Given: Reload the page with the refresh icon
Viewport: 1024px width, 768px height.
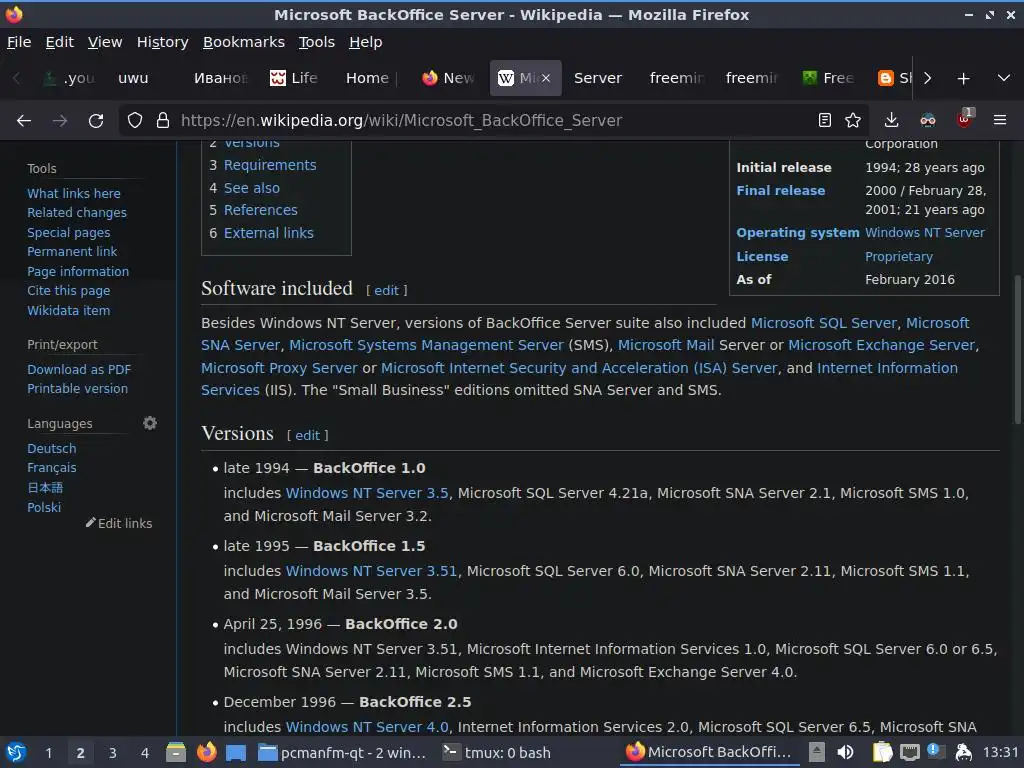Looking at the screenshot, I should 96,120.
